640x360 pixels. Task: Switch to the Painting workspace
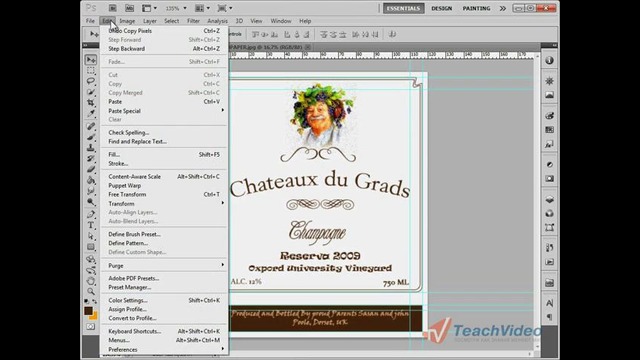click(476, 8)
